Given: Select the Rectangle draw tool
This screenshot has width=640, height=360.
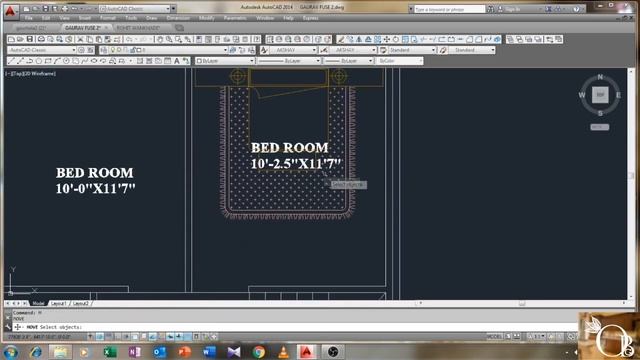Looking at the screenshot, I should coord(48,61).
